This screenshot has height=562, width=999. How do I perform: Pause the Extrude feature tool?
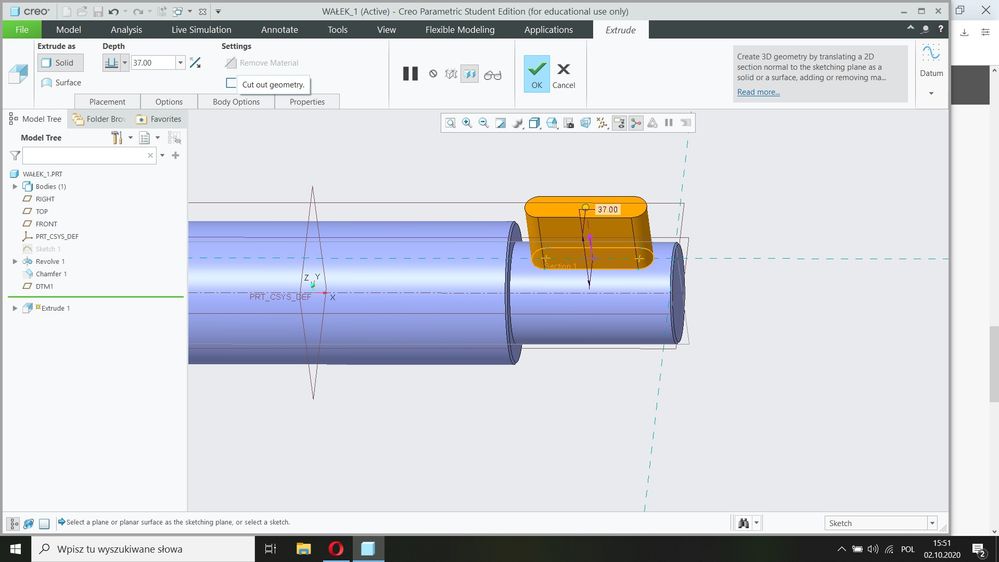(x=410, y=74)
